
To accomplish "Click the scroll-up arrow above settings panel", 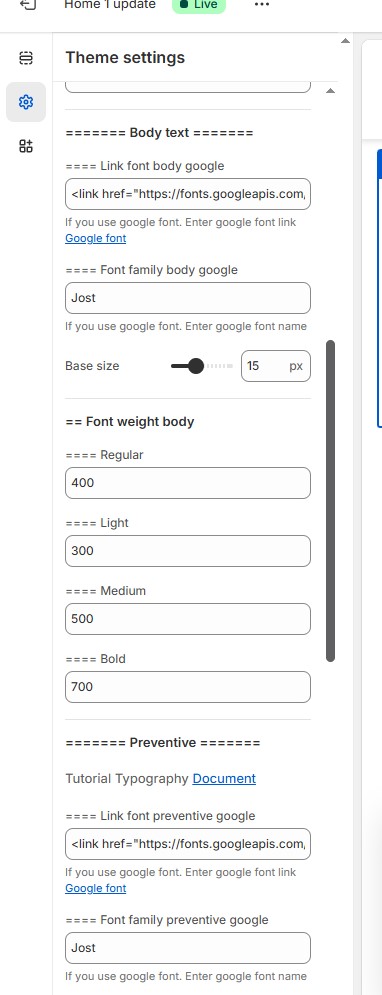I will click(x=345, y=41).
